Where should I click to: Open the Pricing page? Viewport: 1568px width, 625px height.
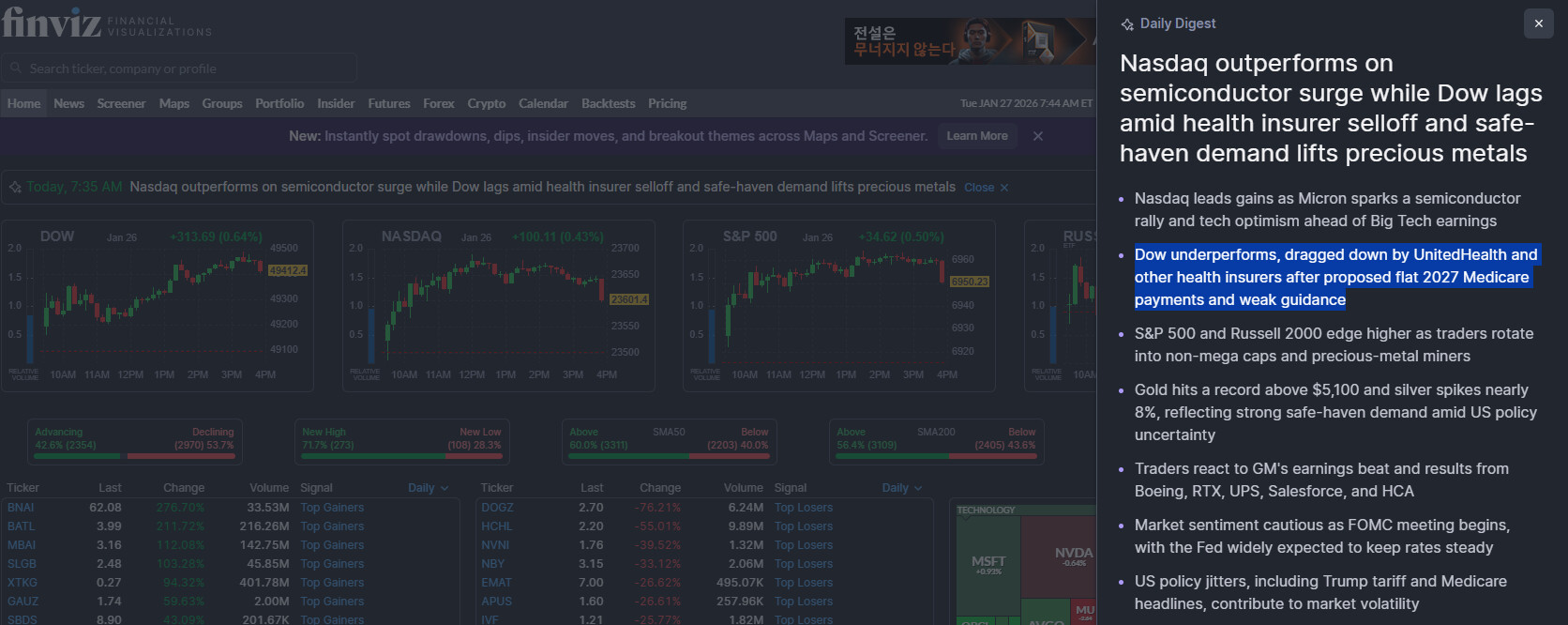pos(667,103)
